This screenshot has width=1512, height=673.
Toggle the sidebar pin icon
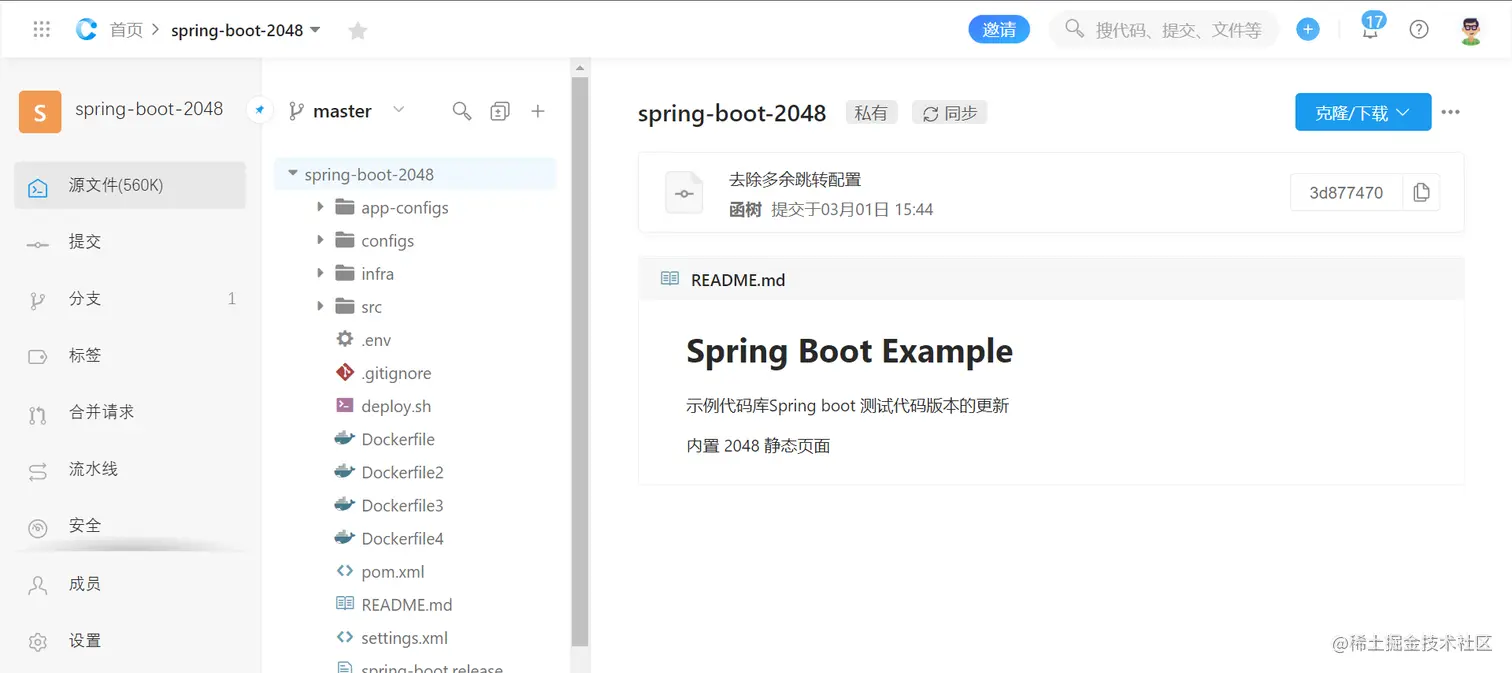pos(259,111)
